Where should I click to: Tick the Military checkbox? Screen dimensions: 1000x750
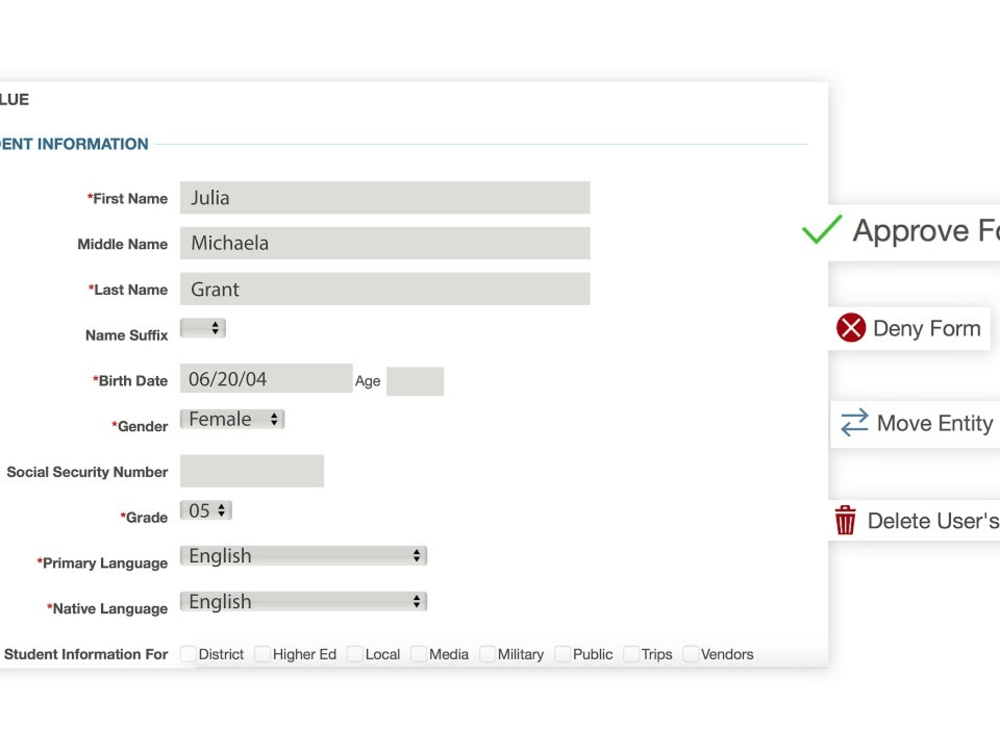tap(487, 654)
